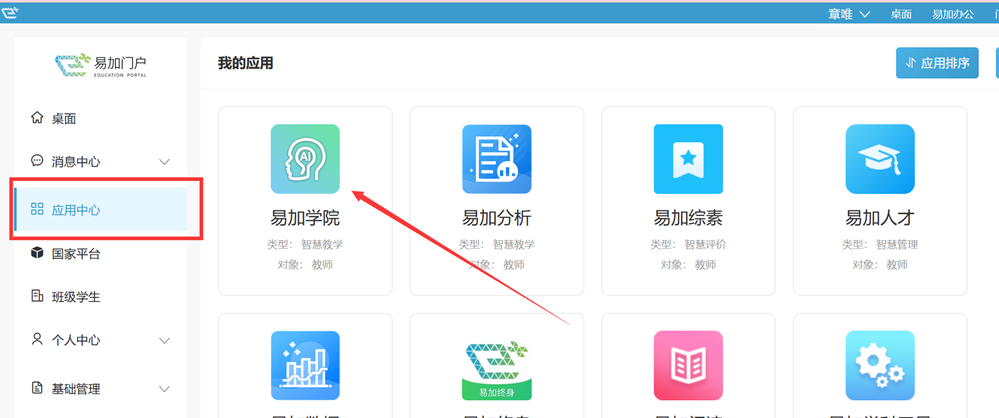
Task: Click the class icon beside 班级学生
Action: coord(37,296)
